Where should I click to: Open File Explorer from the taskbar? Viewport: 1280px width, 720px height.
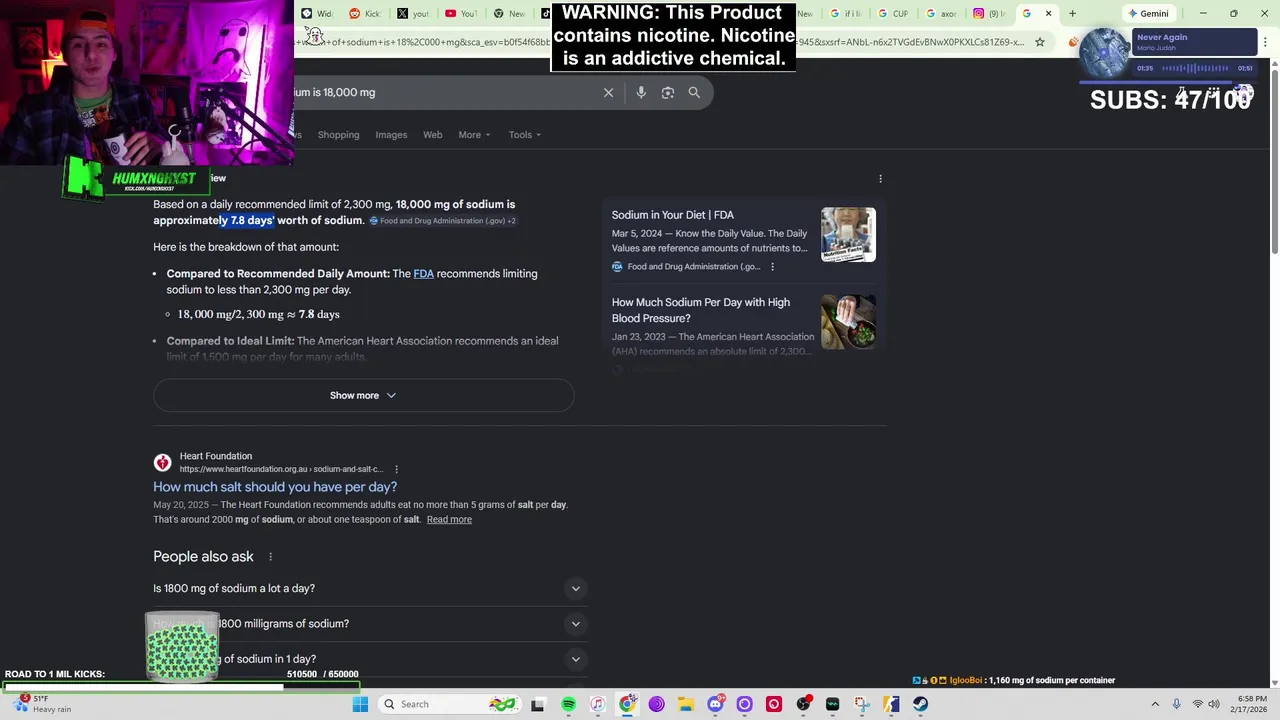click(x=686, y=704)
